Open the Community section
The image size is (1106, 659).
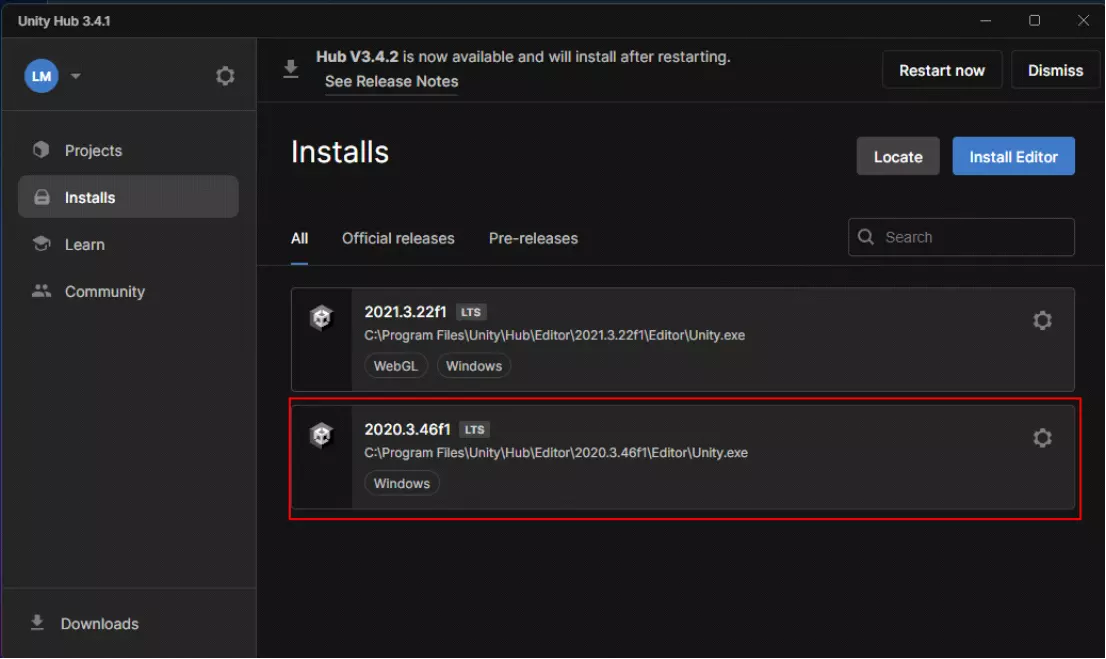[128, 291]
